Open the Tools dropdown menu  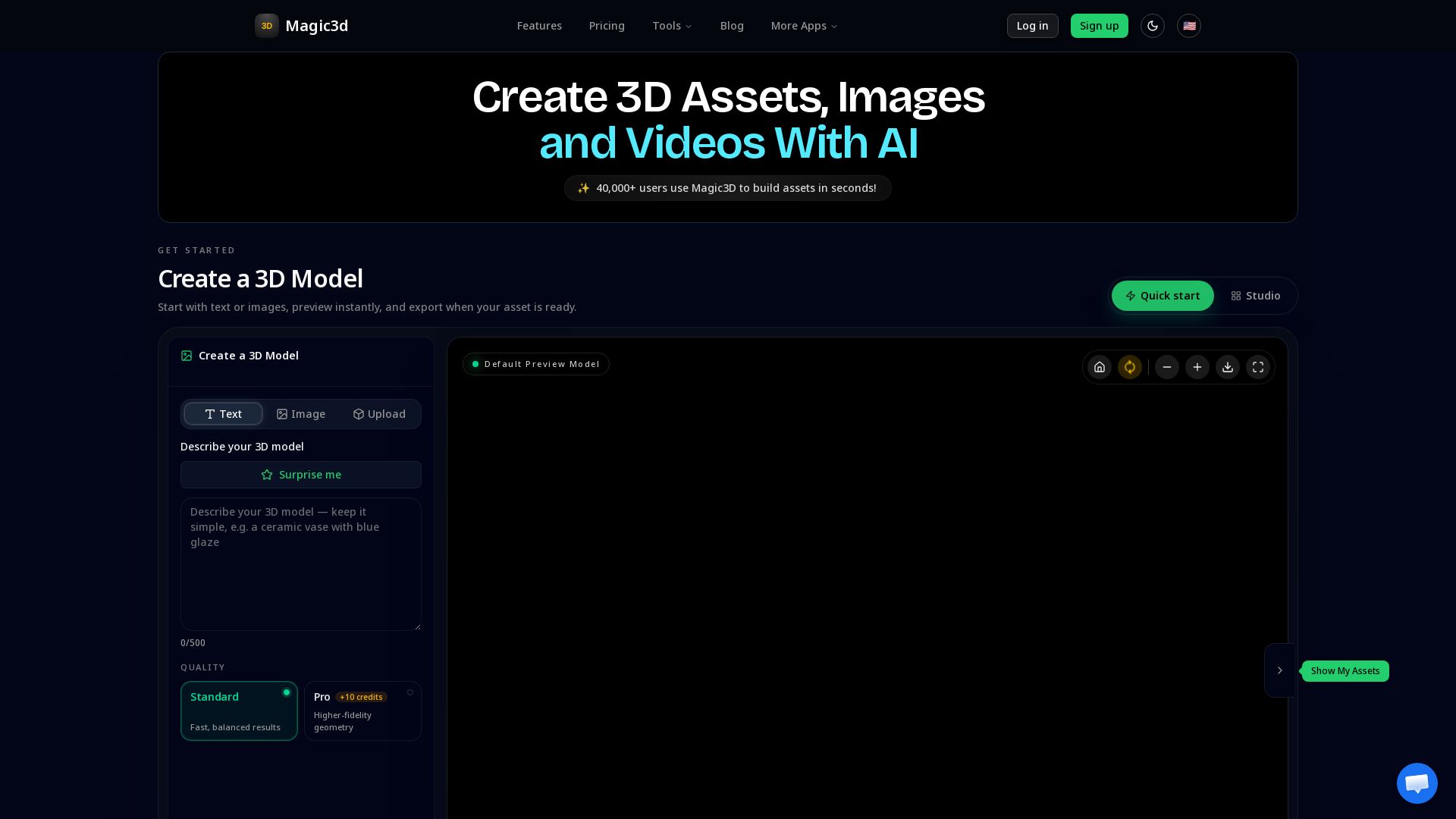(x=672, y=26)
